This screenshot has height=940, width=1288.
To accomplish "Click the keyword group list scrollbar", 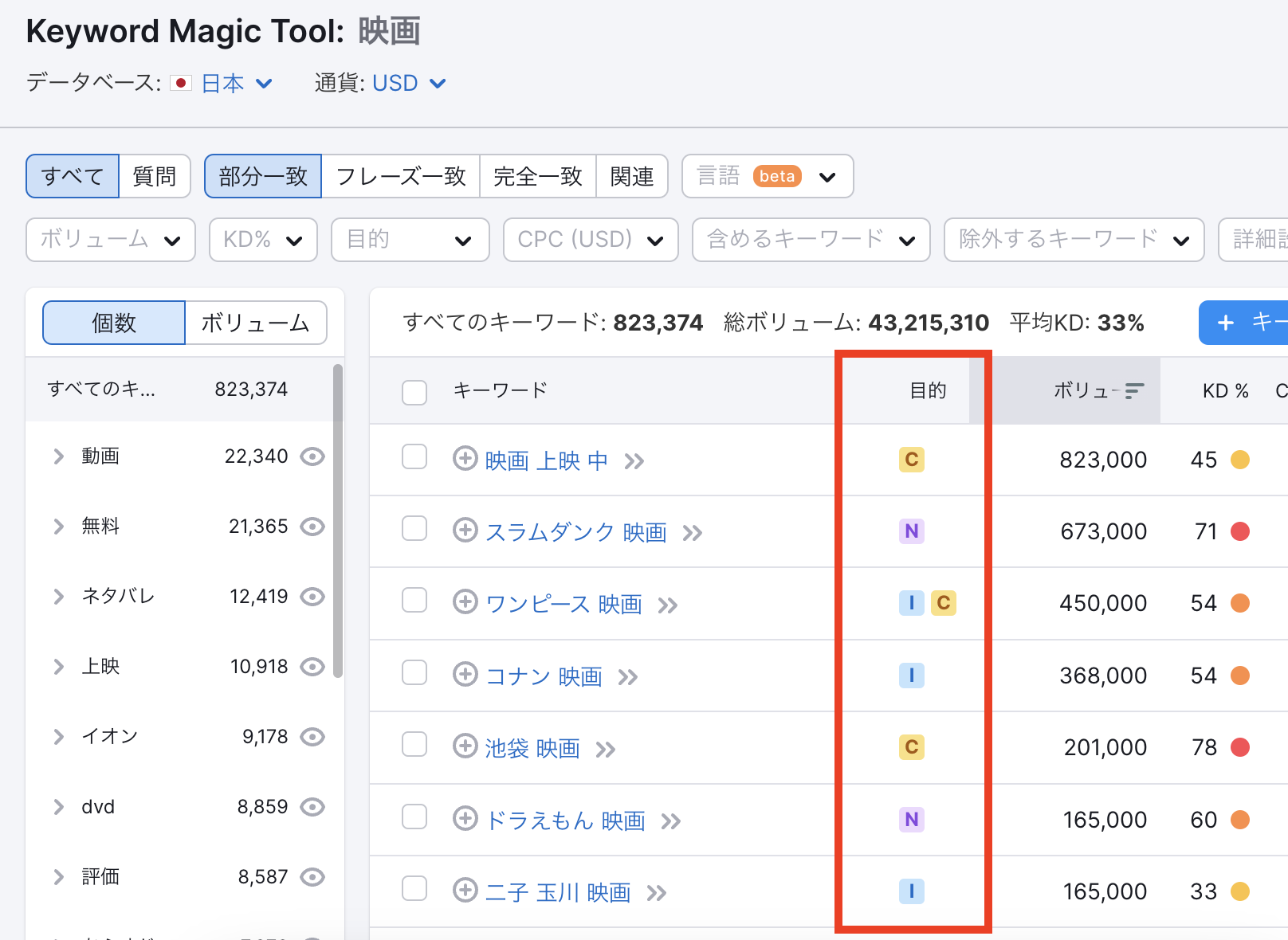I will point(338,518).
